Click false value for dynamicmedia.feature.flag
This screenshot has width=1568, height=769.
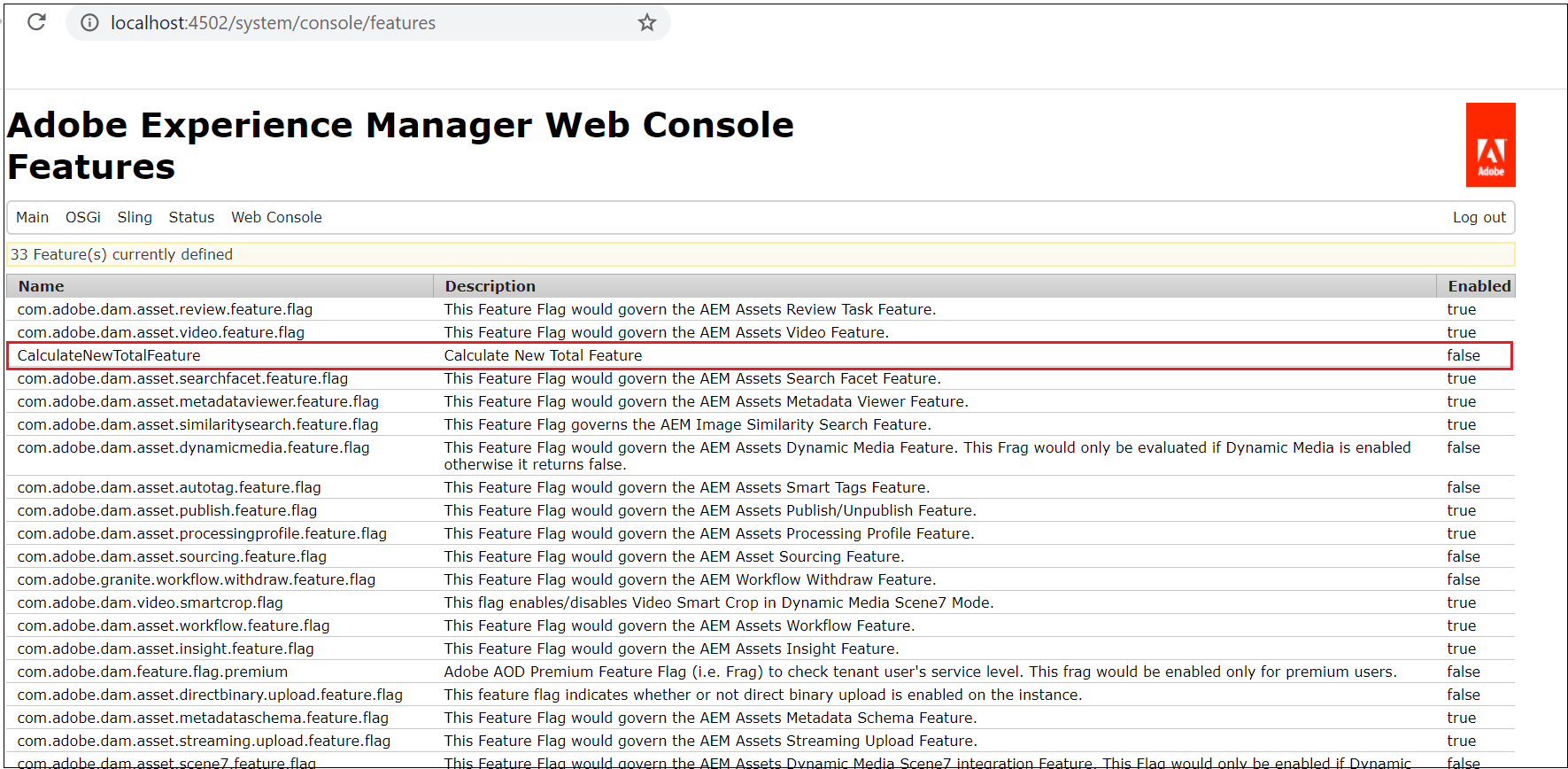click(1464, 447)
